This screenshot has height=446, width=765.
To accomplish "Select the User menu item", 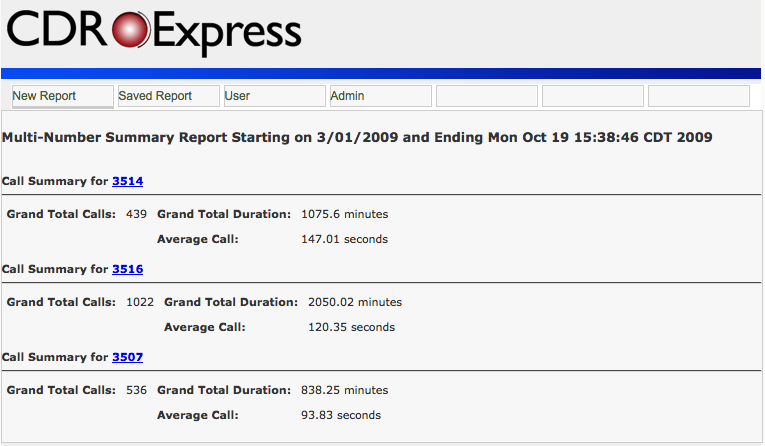I will coord(274,96).
